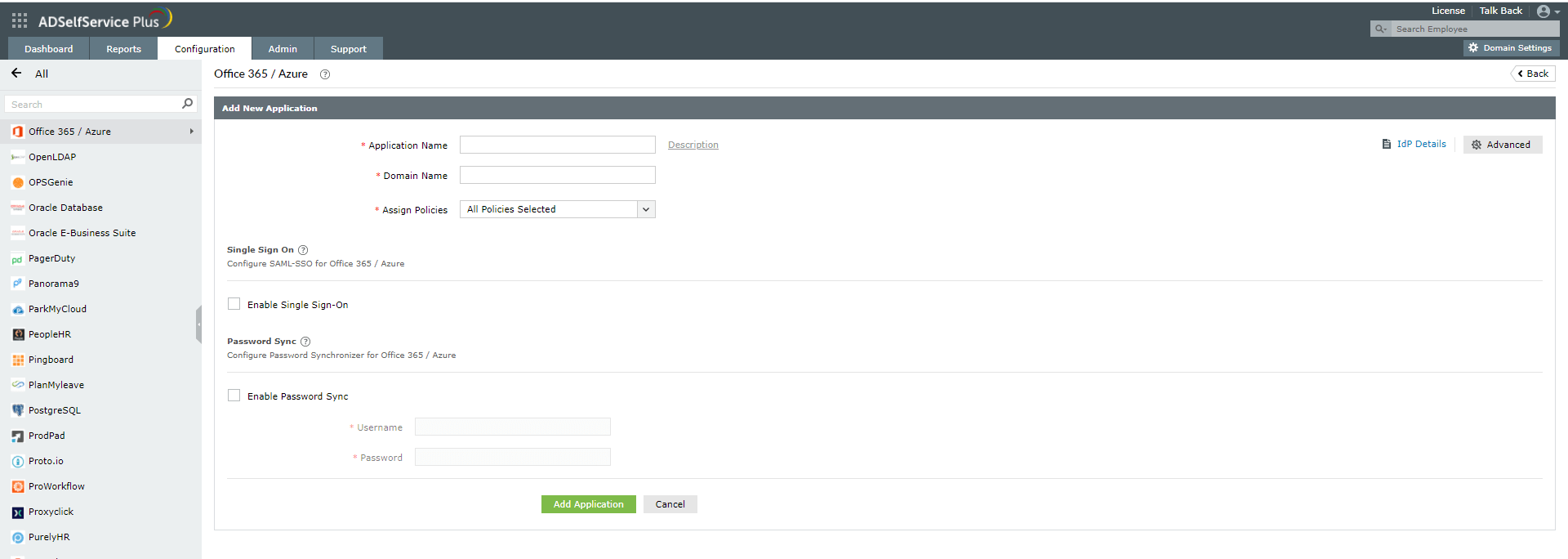Click the ADSelfService Plus logo

tap(105, 20)
